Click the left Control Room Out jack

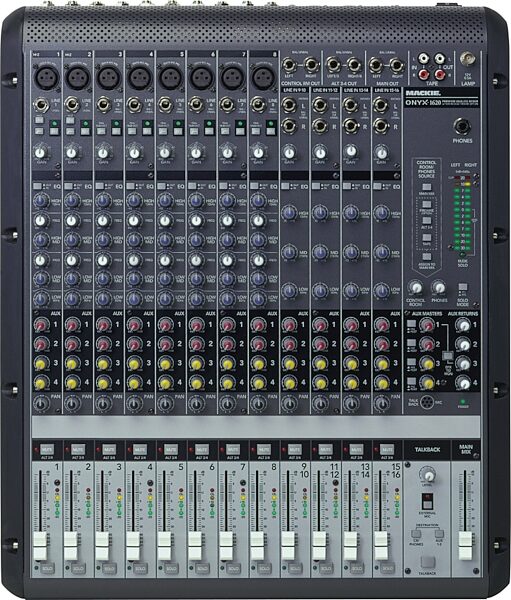coord(290,65)
